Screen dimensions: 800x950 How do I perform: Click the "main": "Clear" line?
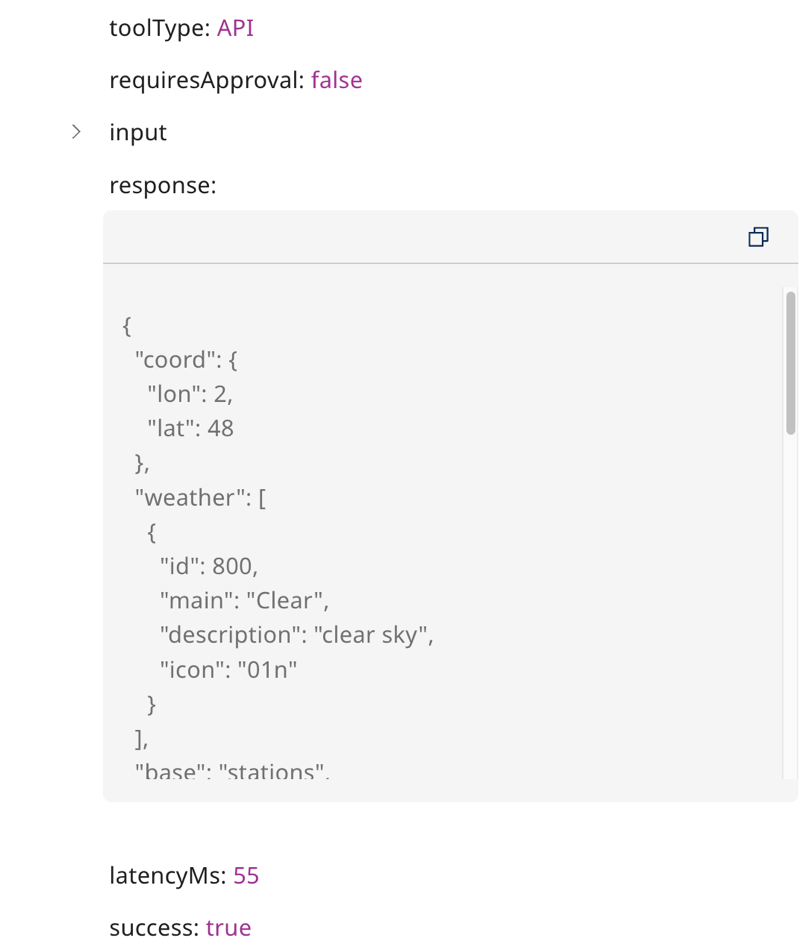pos(244,601)
